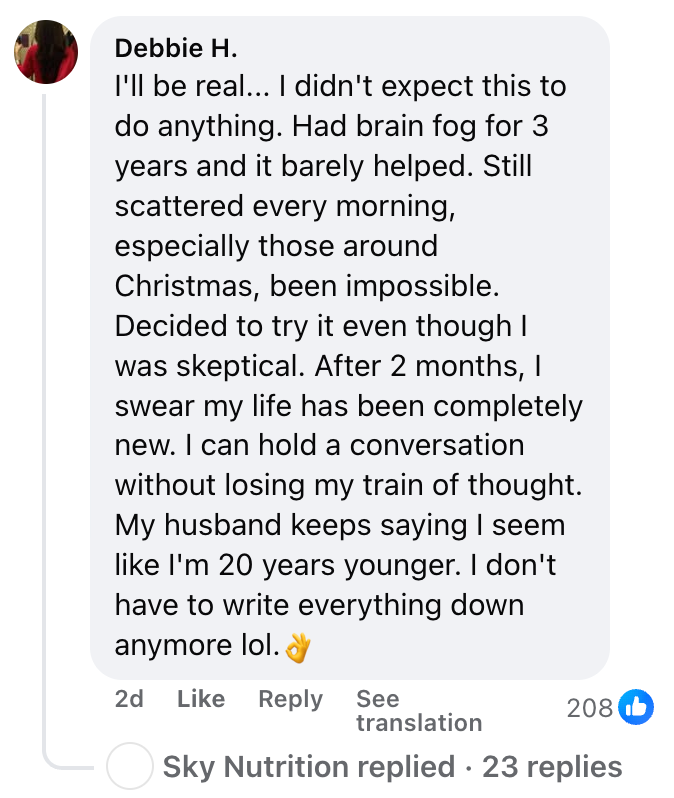Reply to Debbie H.'s comment
This screenshot has height=798, width=674.
pos(290,699)
